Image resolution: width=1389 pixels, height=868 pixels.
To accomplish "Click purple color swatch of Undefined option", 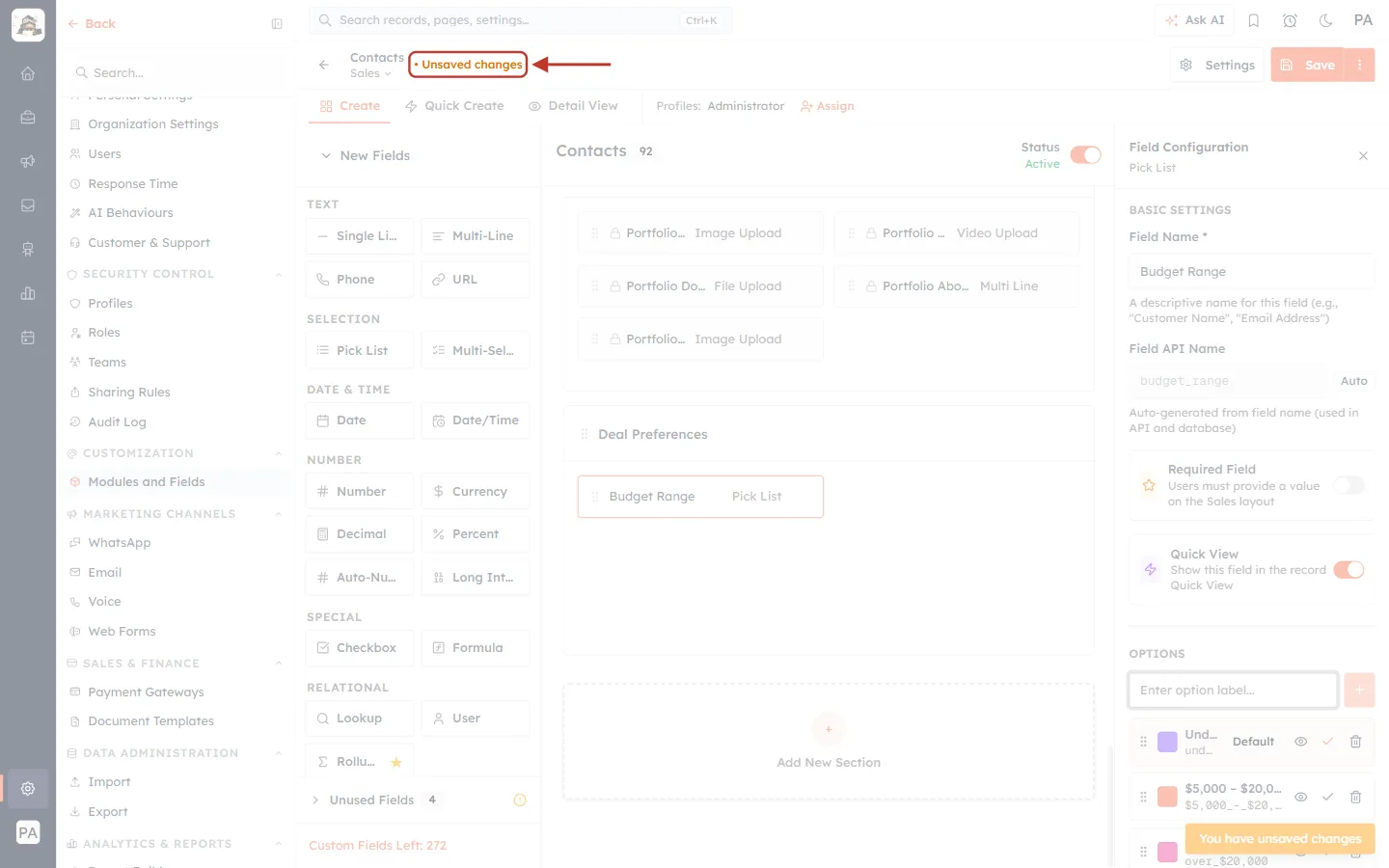I will click(1167, 742).
